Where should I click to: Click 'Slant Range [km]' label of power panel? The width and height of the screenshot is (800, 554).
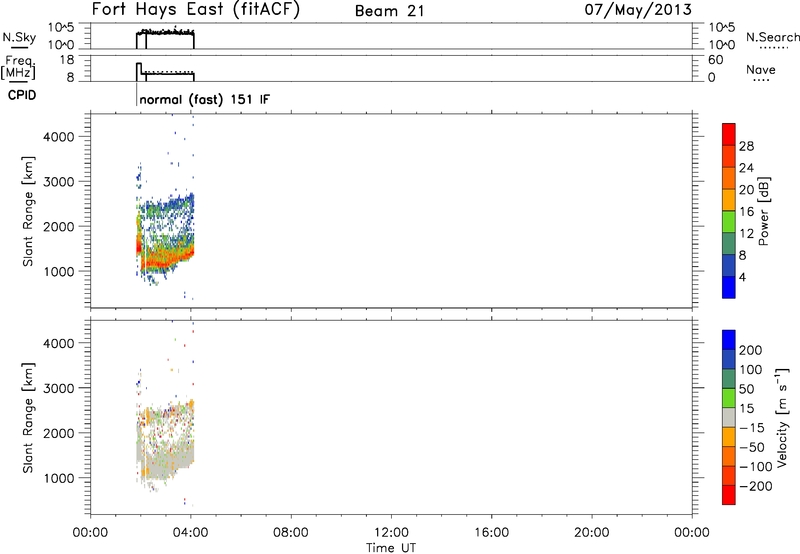[x=28, y=211]
